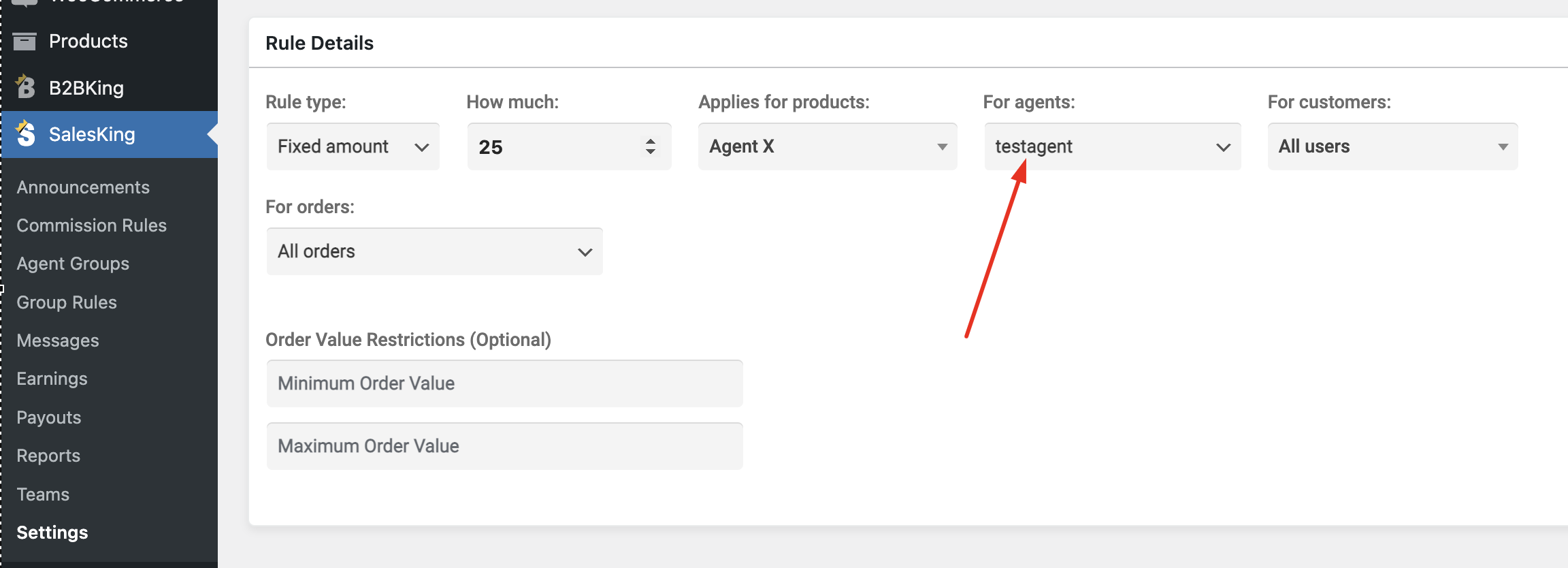Click the B2BKing logo icon

point(25,86)
